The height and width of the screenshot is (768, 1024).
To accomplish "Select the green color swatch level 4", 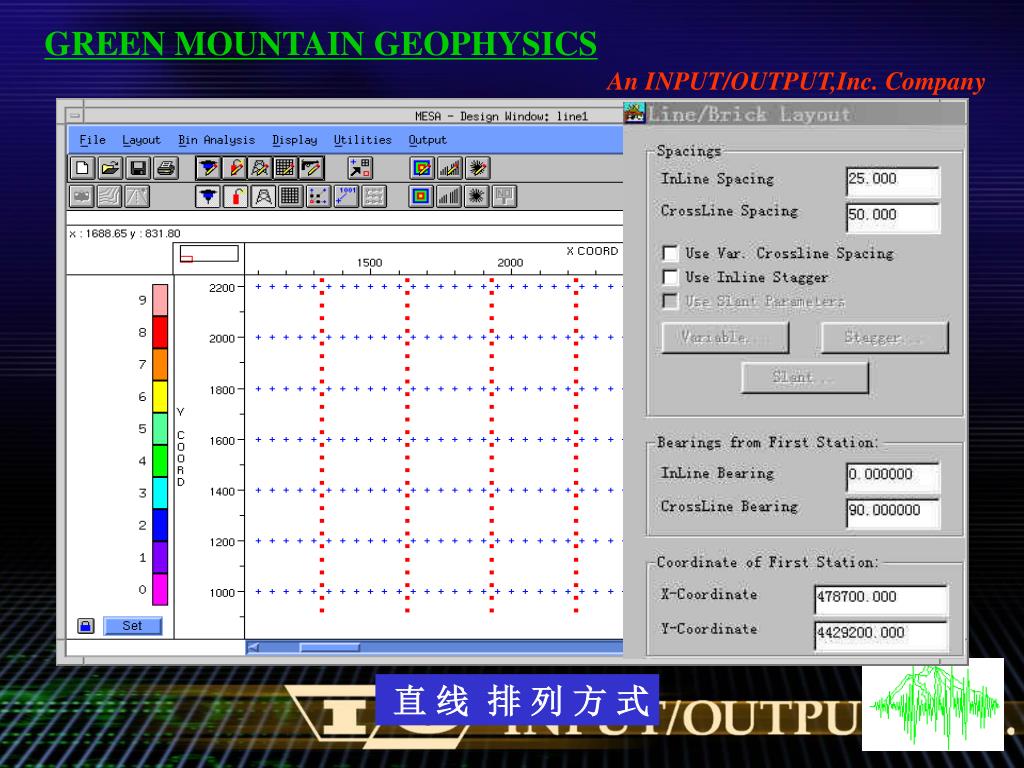I will [x=160, y=461].
